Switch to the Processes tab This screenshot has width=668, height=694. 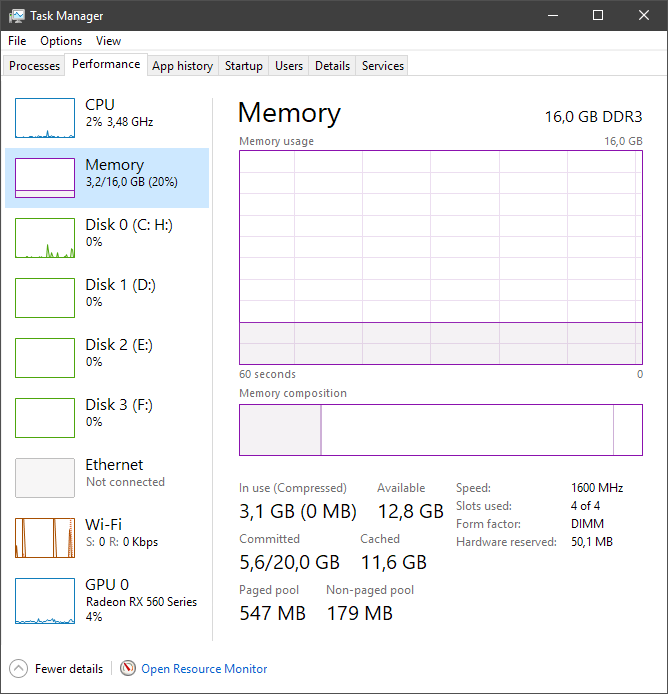tap(35, 66)
